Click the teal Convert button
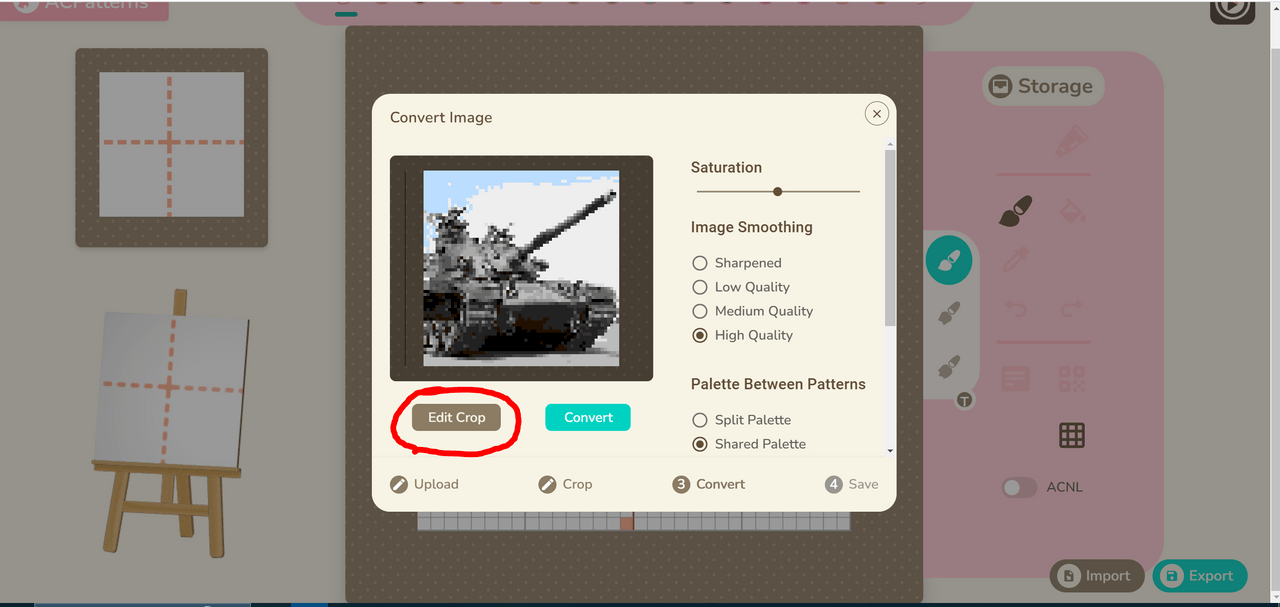The image size is (1280, 607). pos(588,417)
